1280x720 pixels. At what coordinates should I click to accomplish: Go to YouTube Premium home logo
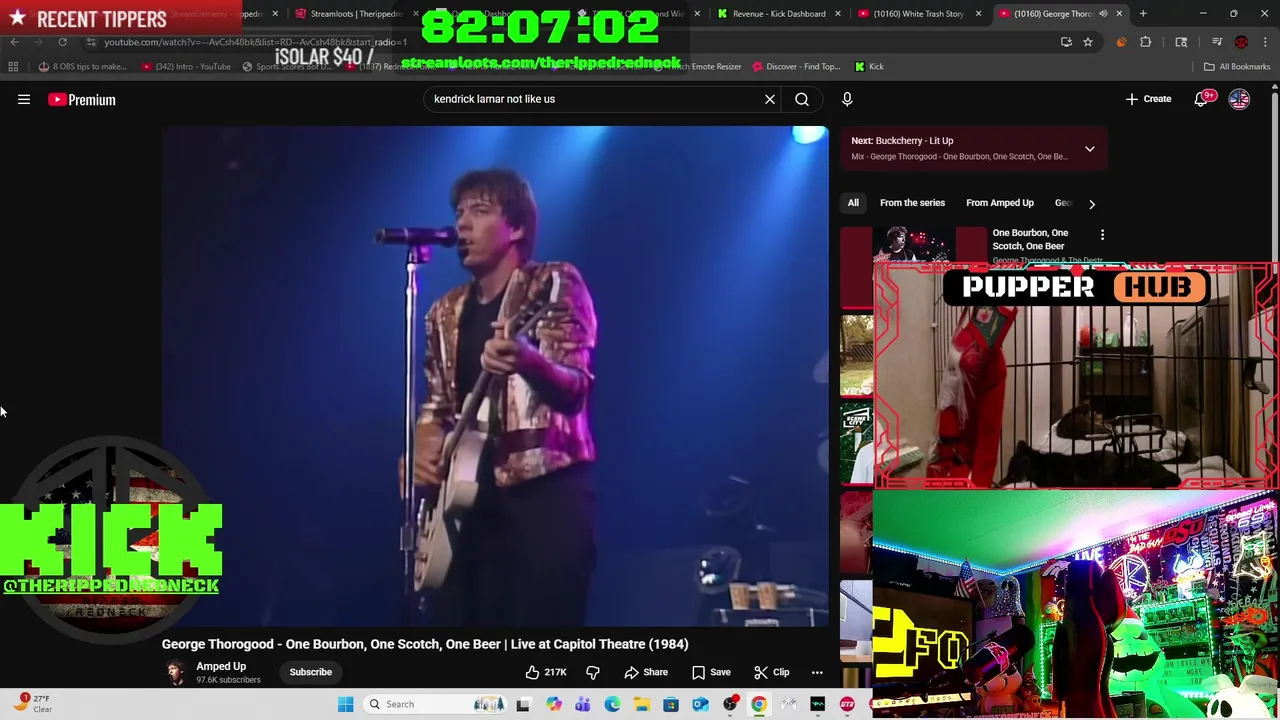[82, 99]
